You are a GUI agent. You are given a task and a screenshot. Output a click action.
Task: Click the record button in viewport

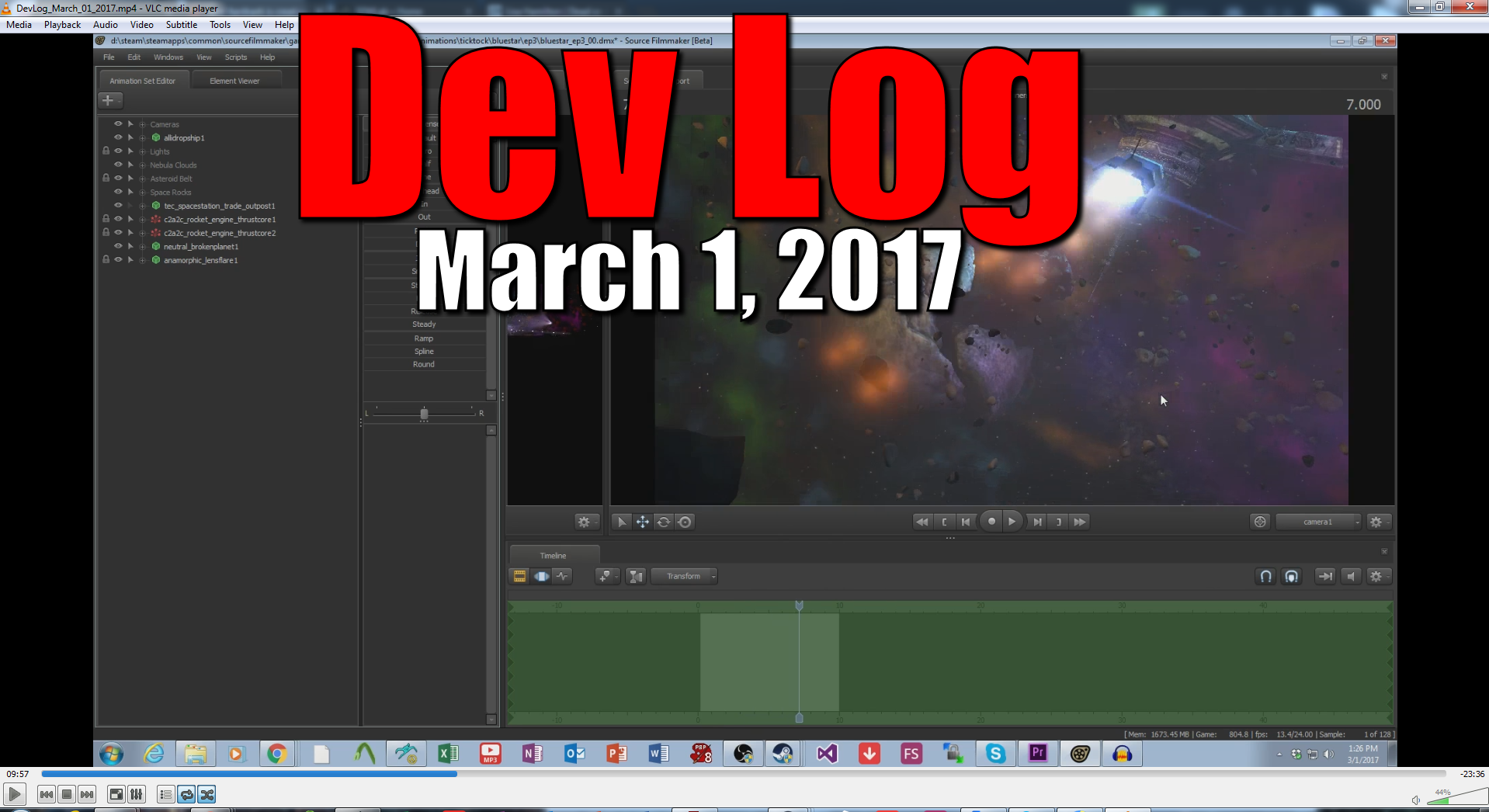[991, 522]
